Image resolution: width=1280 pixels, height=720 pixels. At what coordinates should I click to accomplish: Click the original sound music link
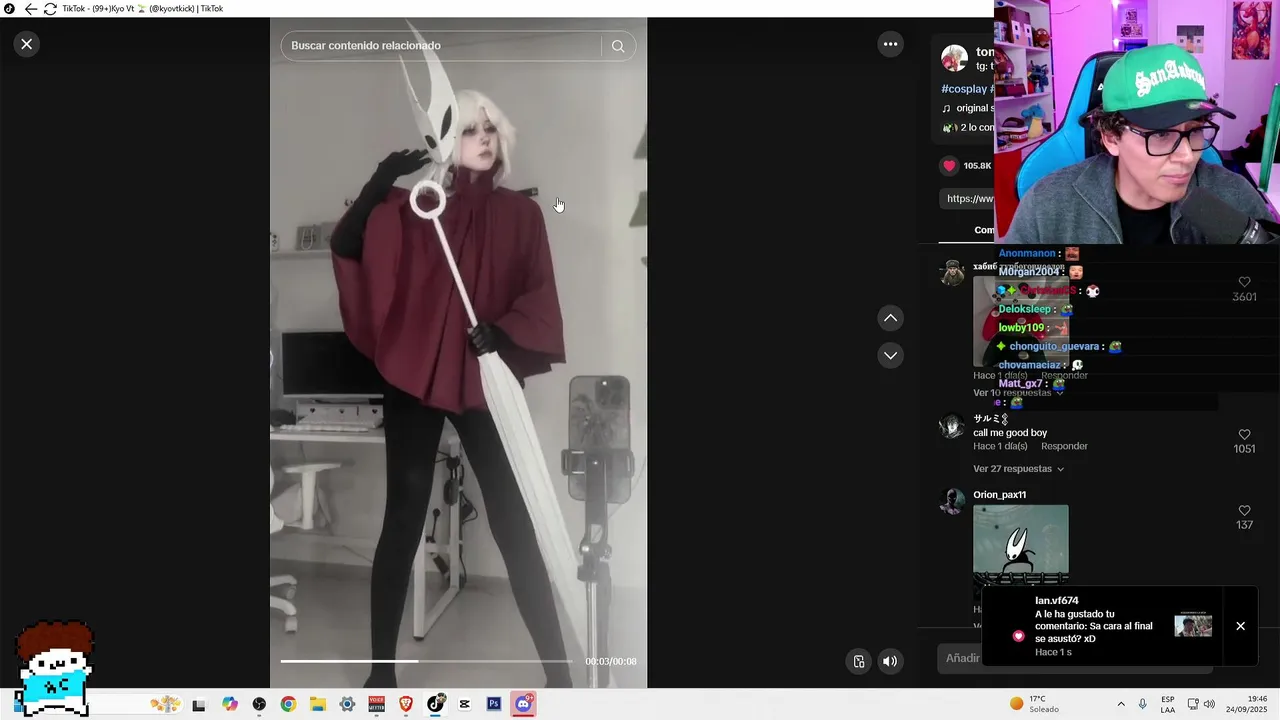pos(968,108)
